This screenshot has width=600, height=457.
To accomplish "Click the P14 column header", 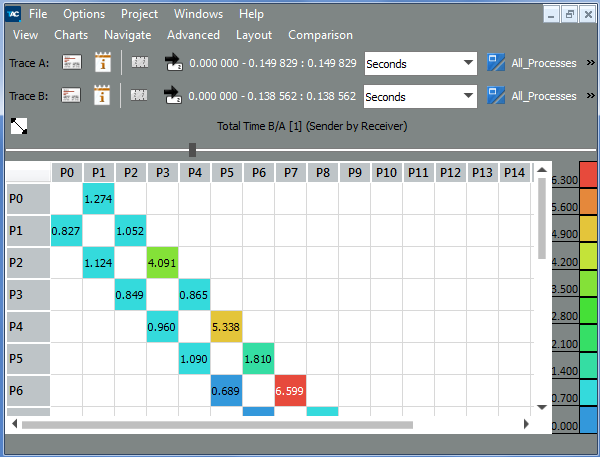I will tap(514, 173).
